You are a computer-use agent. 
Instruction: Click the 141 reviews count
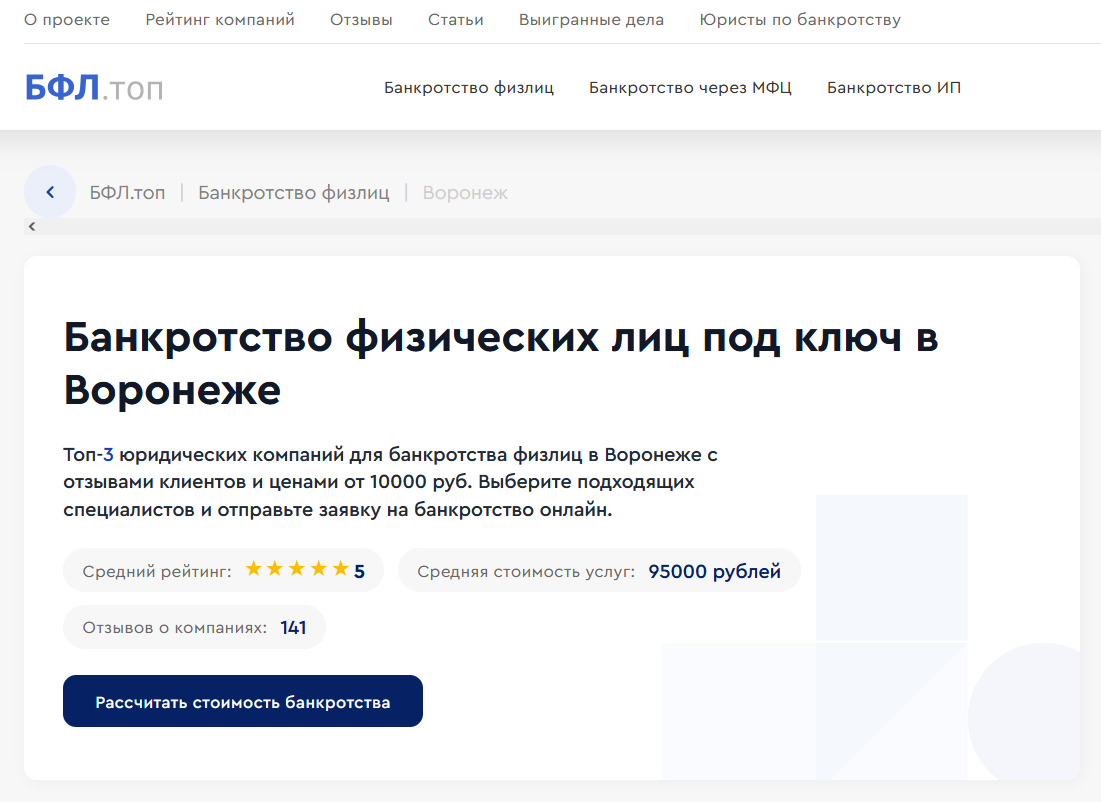(293, 627)
